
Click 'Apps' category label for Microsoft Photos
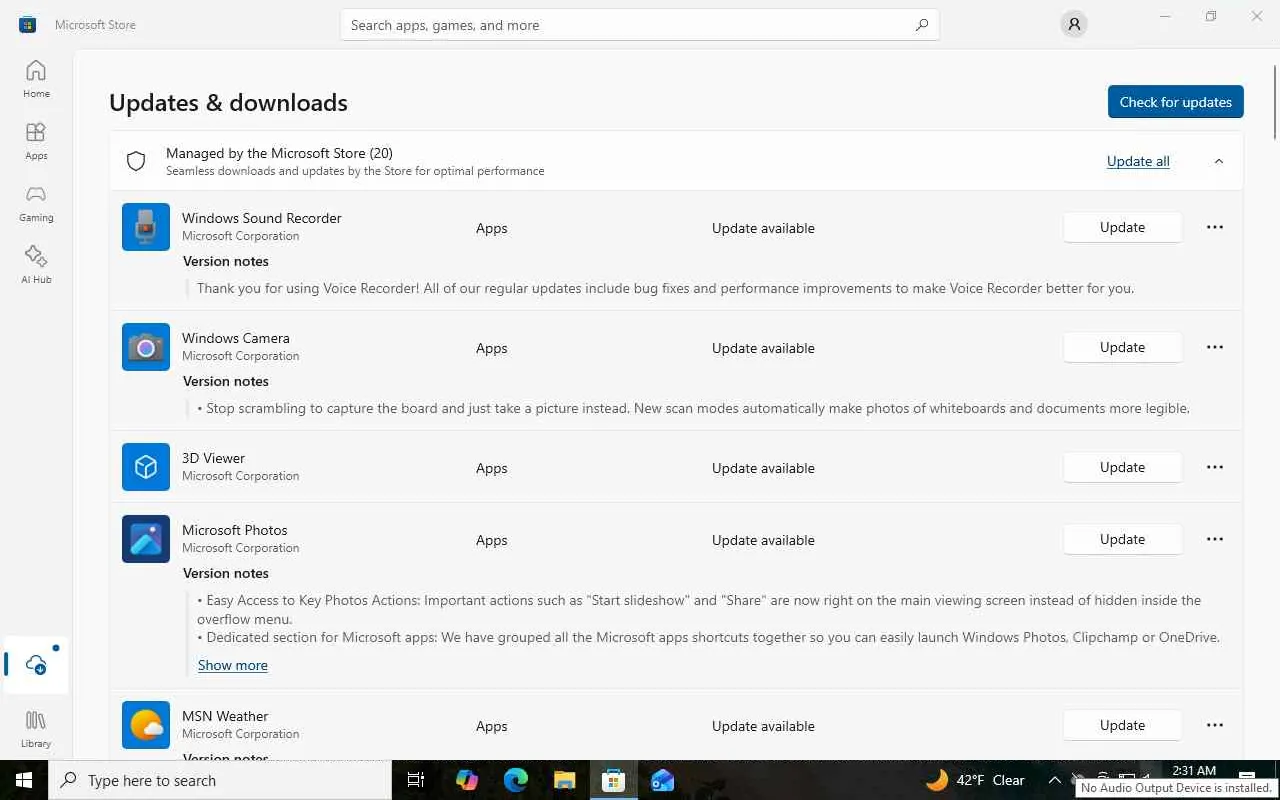pyautogui.click(x=491, y=540)
